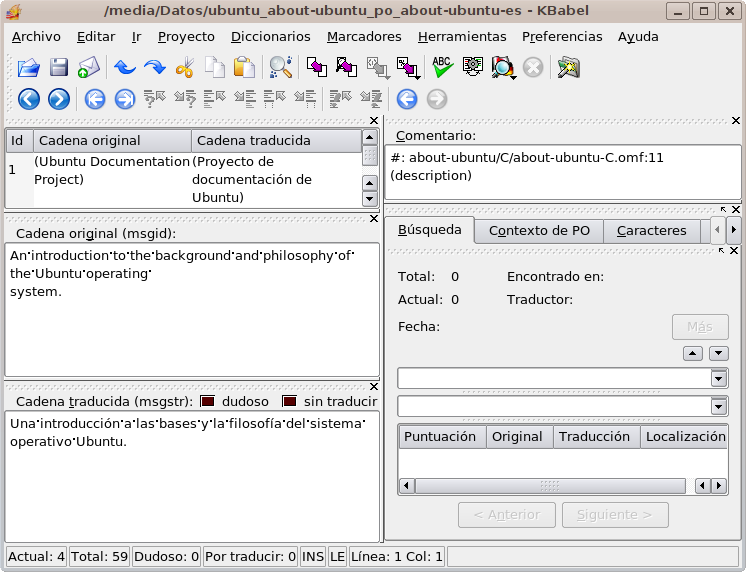Click the up arrow button below Más

pyautogui.click(x=693, y=353)
